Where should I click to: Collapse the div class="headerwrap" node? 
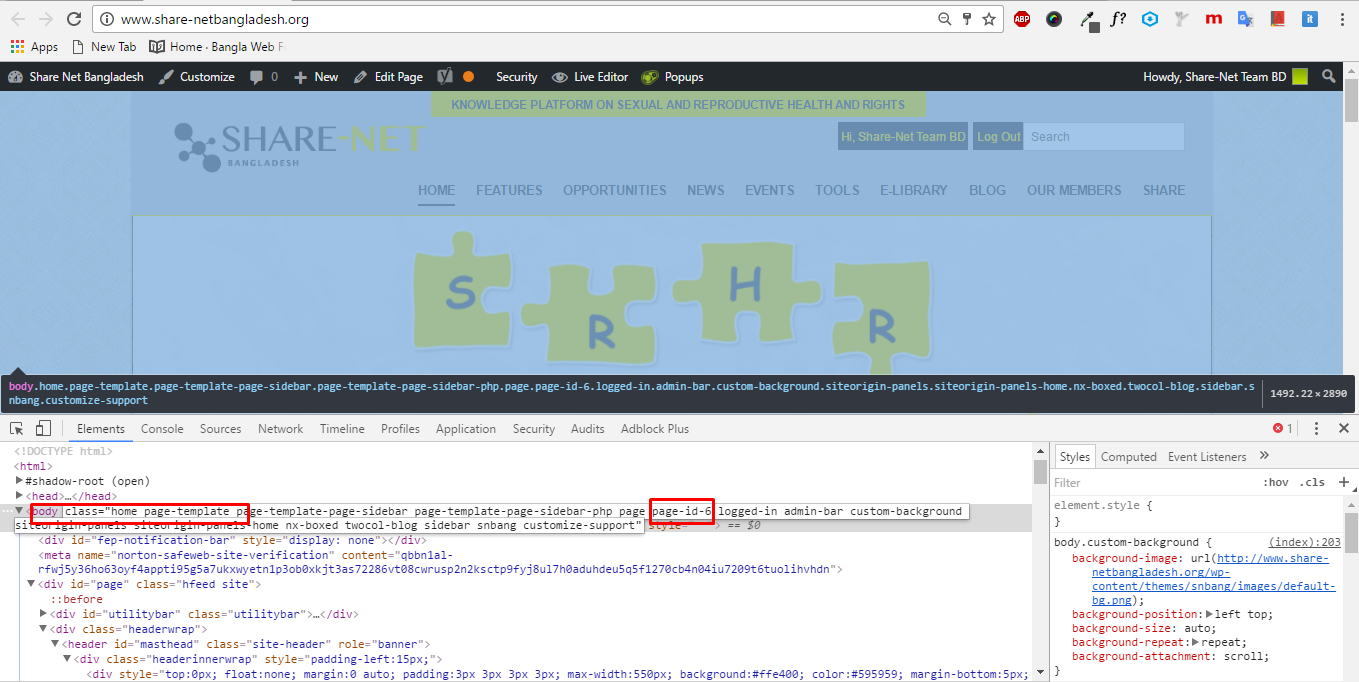click(x=43, y=629)
